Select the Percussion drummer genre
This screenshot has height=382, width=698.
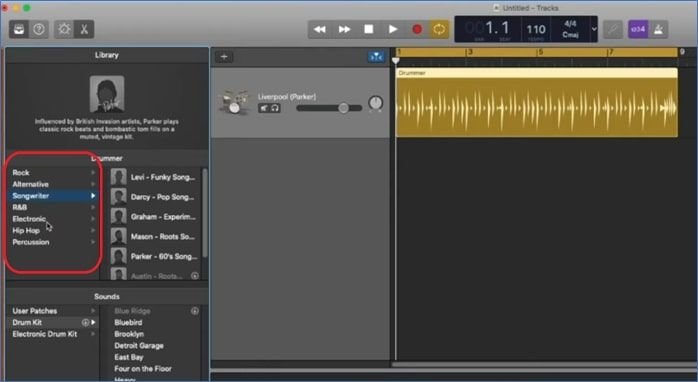pos(53,242)
